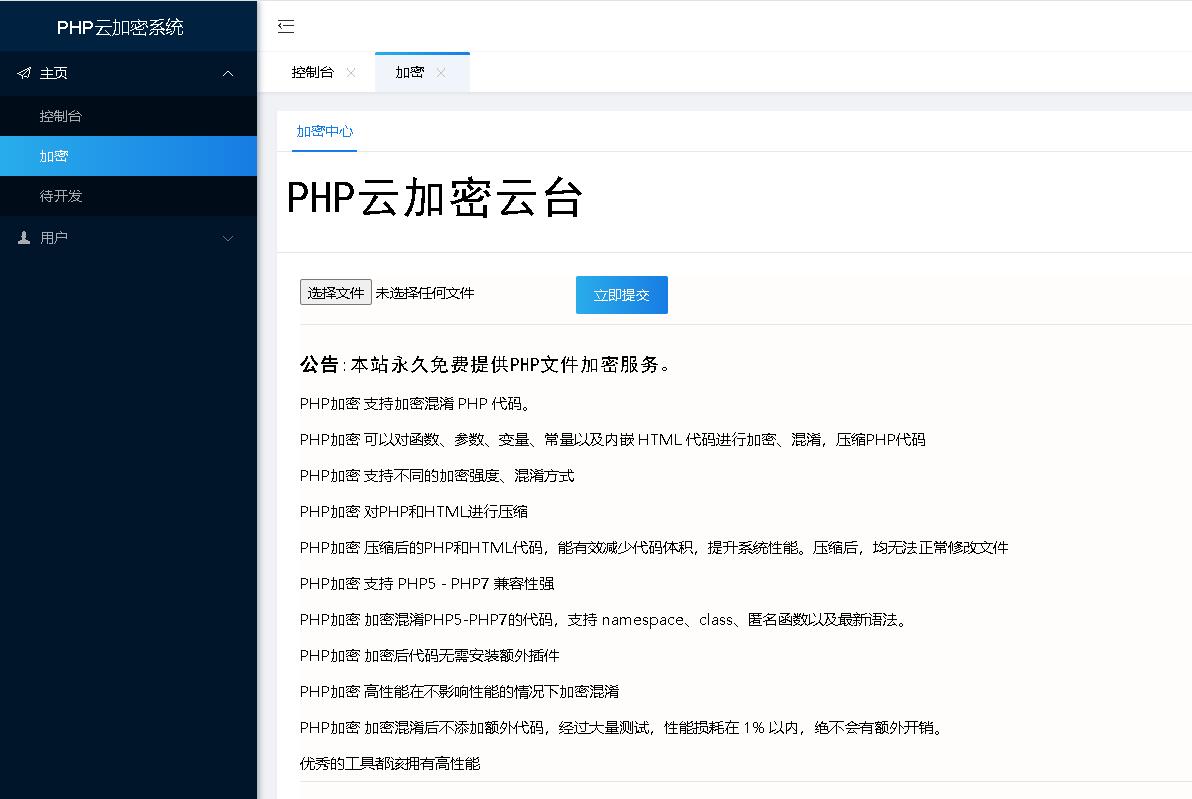1192x799 pixels.
Task: Click the PHP云加密云台 page heading
Action: (x=434, y=198)
